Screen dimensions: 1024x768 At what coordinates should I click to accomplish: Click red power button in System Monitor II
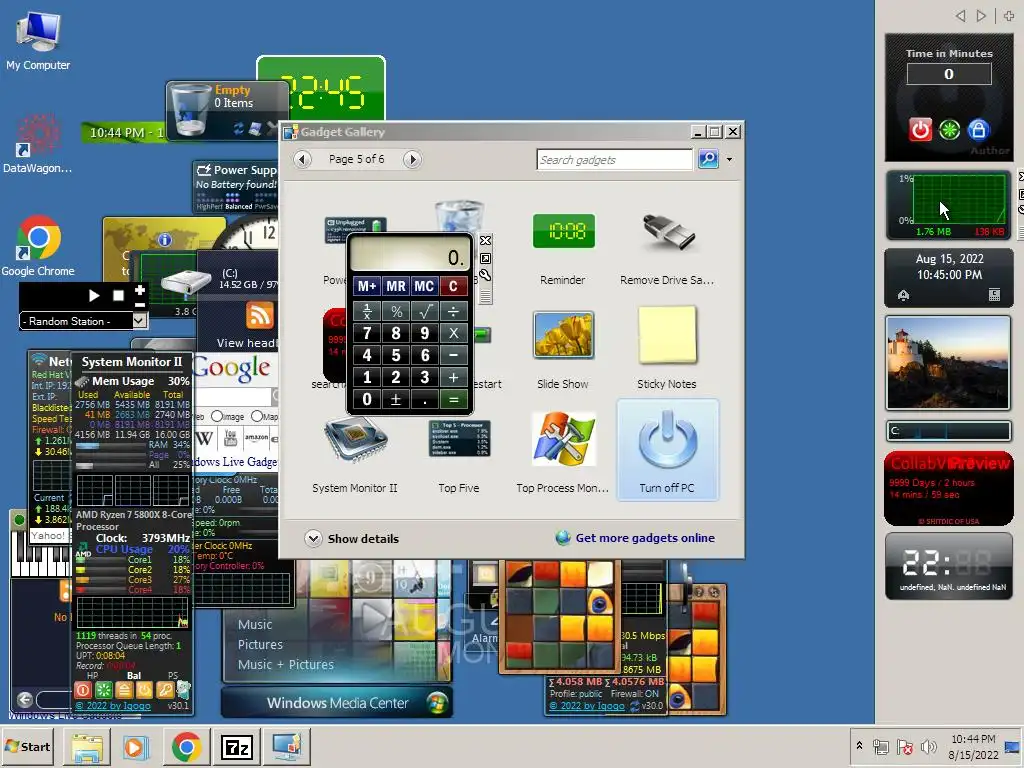coord(83,690)
